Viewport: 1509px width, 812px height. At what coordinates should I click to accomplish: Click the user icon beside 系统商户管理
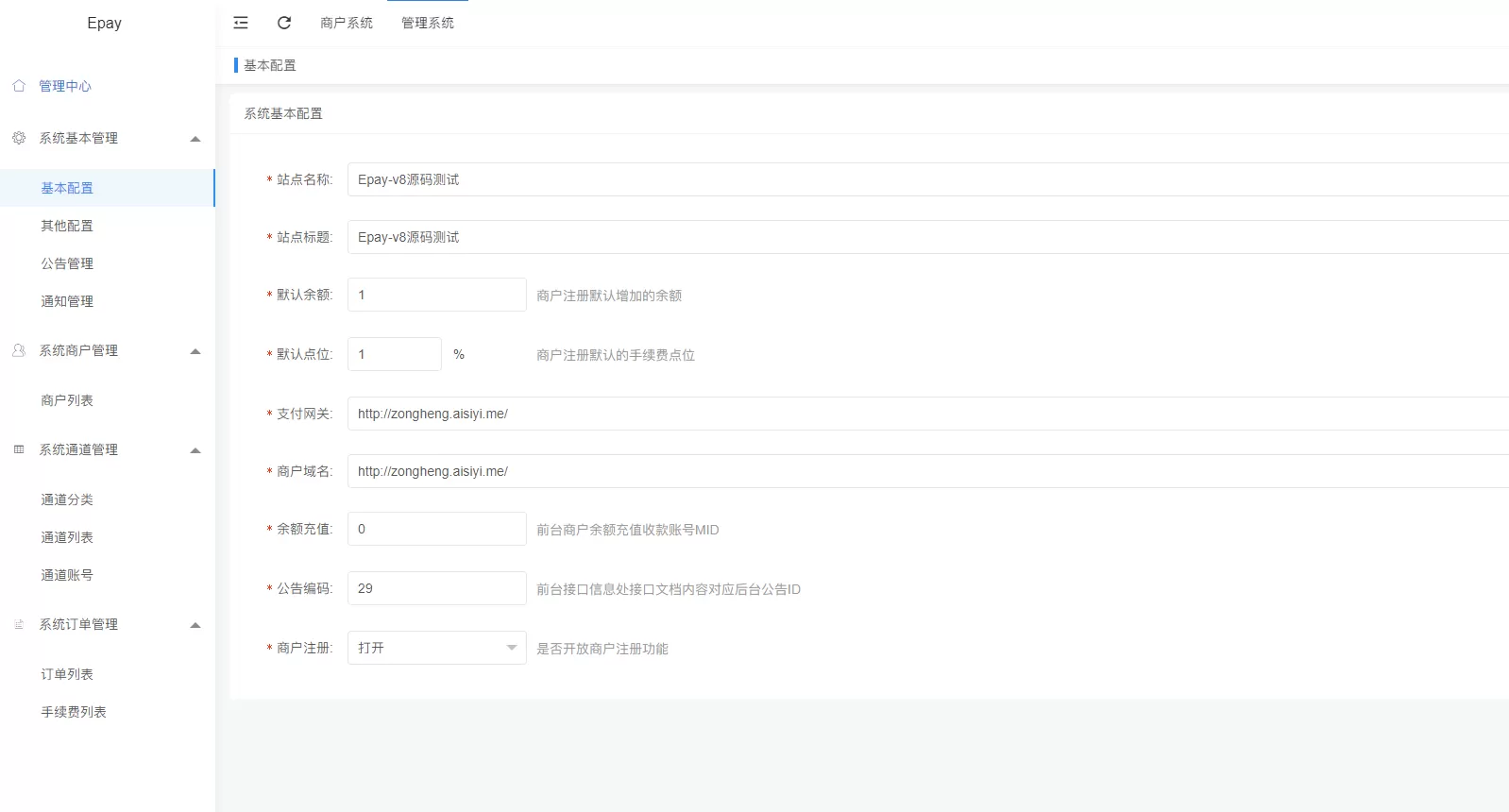19,350
